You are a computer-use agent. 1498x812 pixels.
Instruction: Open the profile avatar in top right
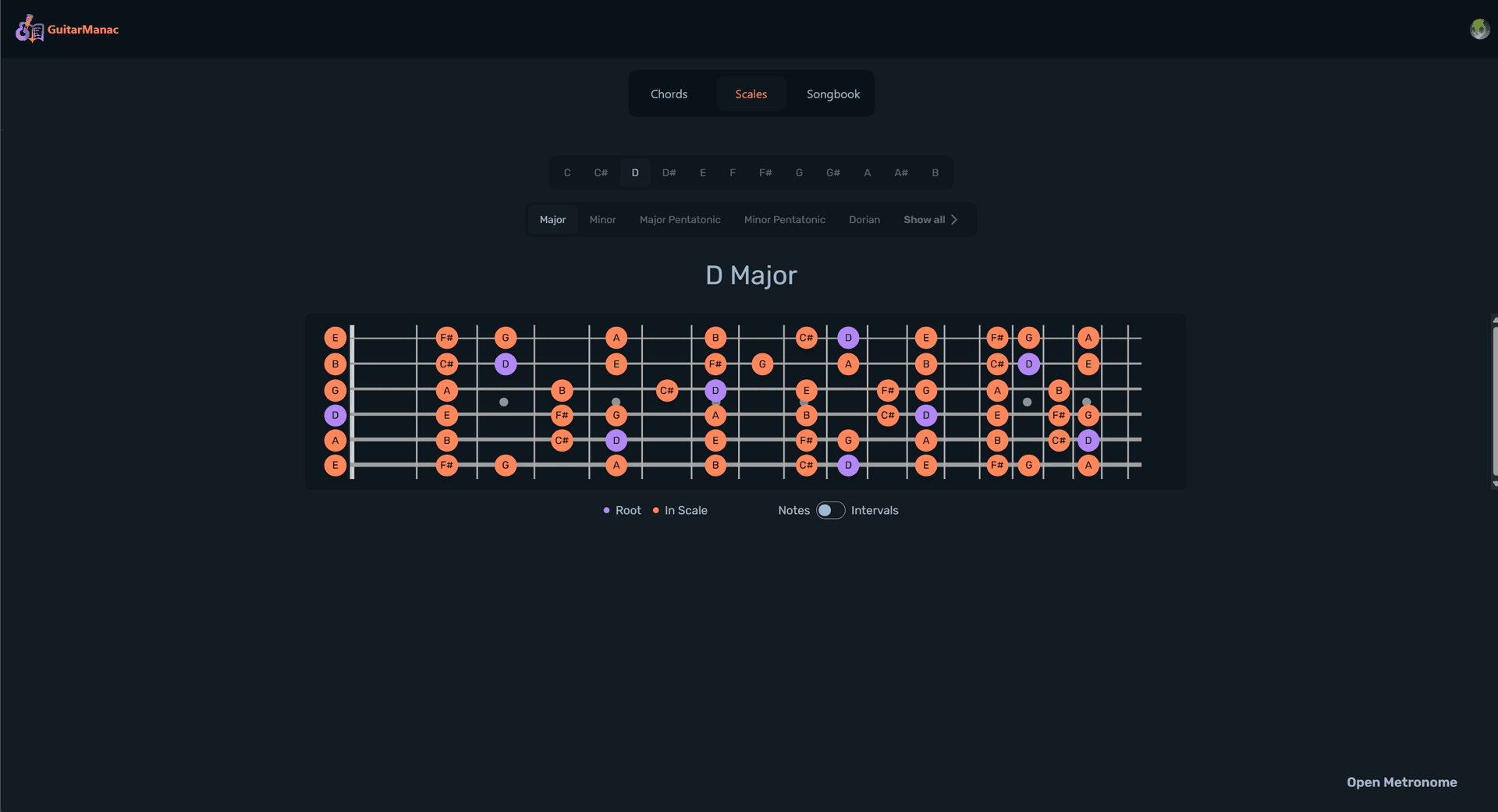click(1479, 29)
